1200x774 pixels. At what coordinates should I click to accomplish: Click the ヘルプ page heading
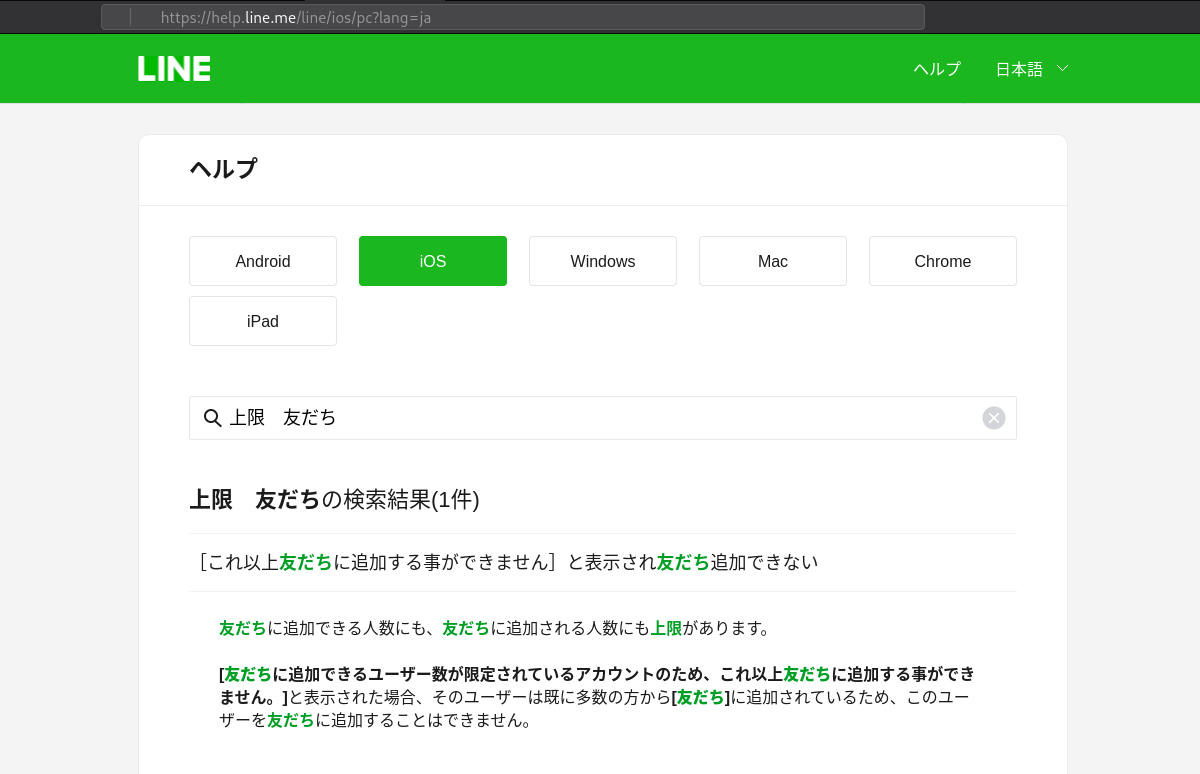[223, 169]
